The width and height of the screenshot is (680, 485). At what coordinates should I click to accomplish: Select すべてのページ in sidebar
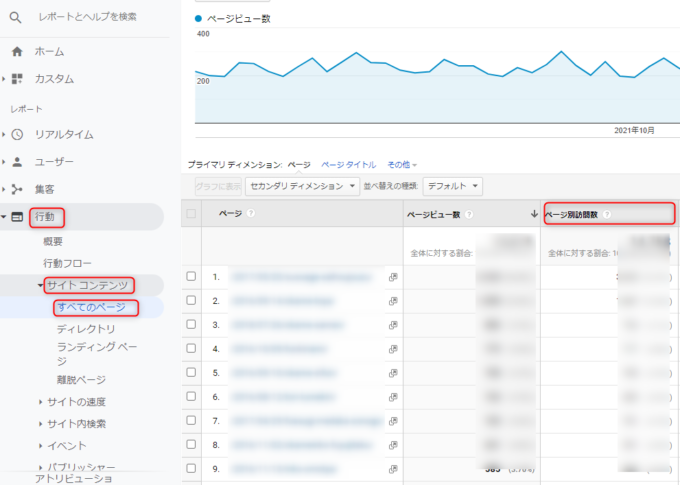coord(92,307)
